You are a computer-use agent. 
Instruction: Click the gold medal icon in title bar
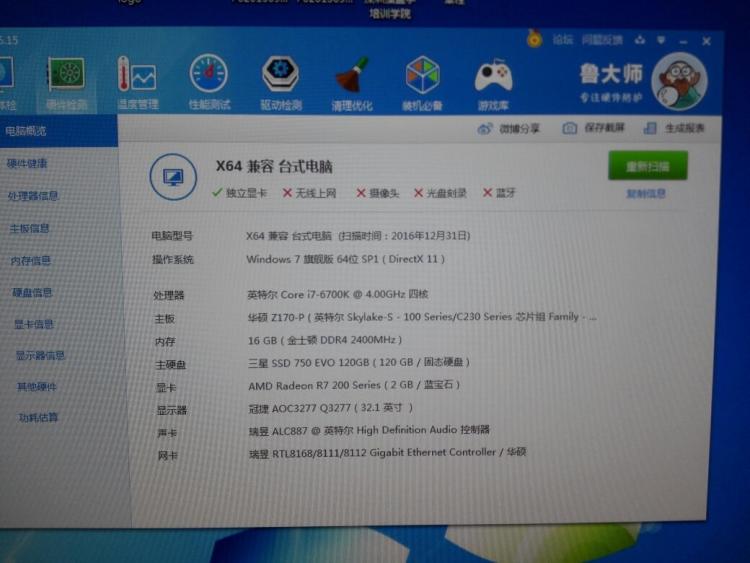point(535,38)
